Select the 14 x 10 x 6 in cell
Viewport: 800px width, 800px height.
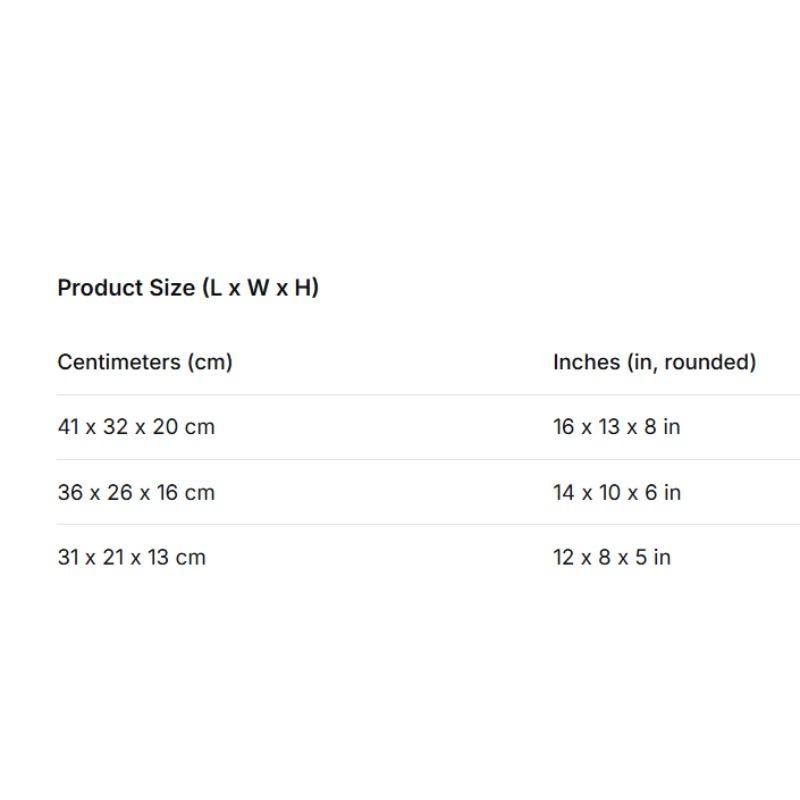coord(617,493)
